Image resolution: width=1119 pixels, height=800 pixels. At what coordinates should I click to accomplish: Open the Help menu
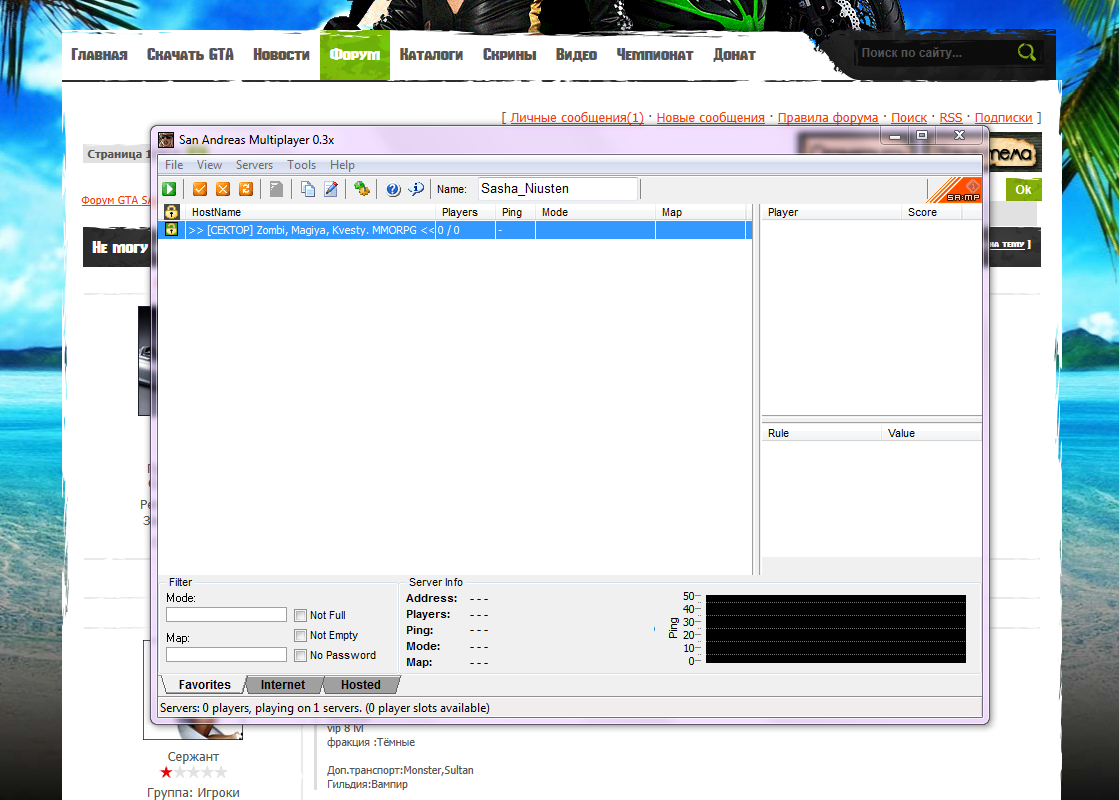(342, 165)
